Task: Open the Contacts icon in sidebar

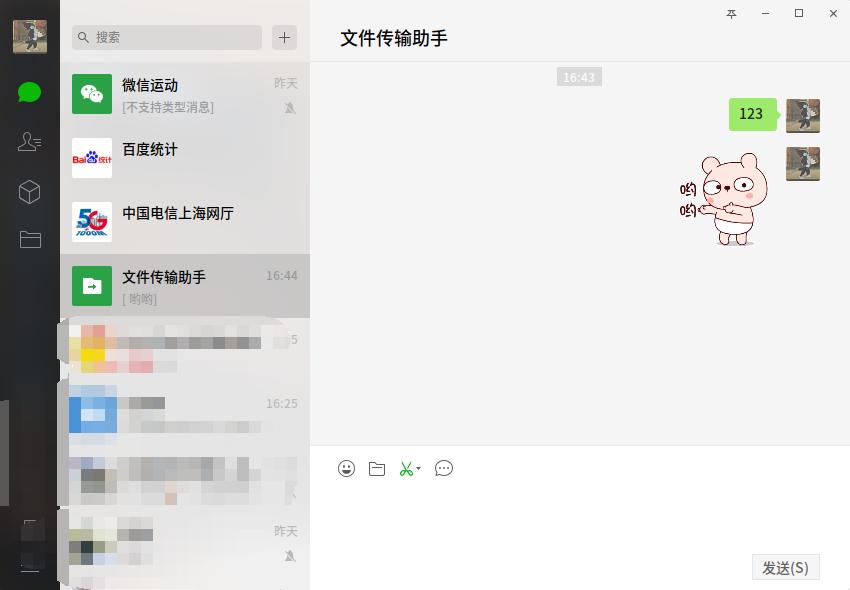Action: click(29, 142)
